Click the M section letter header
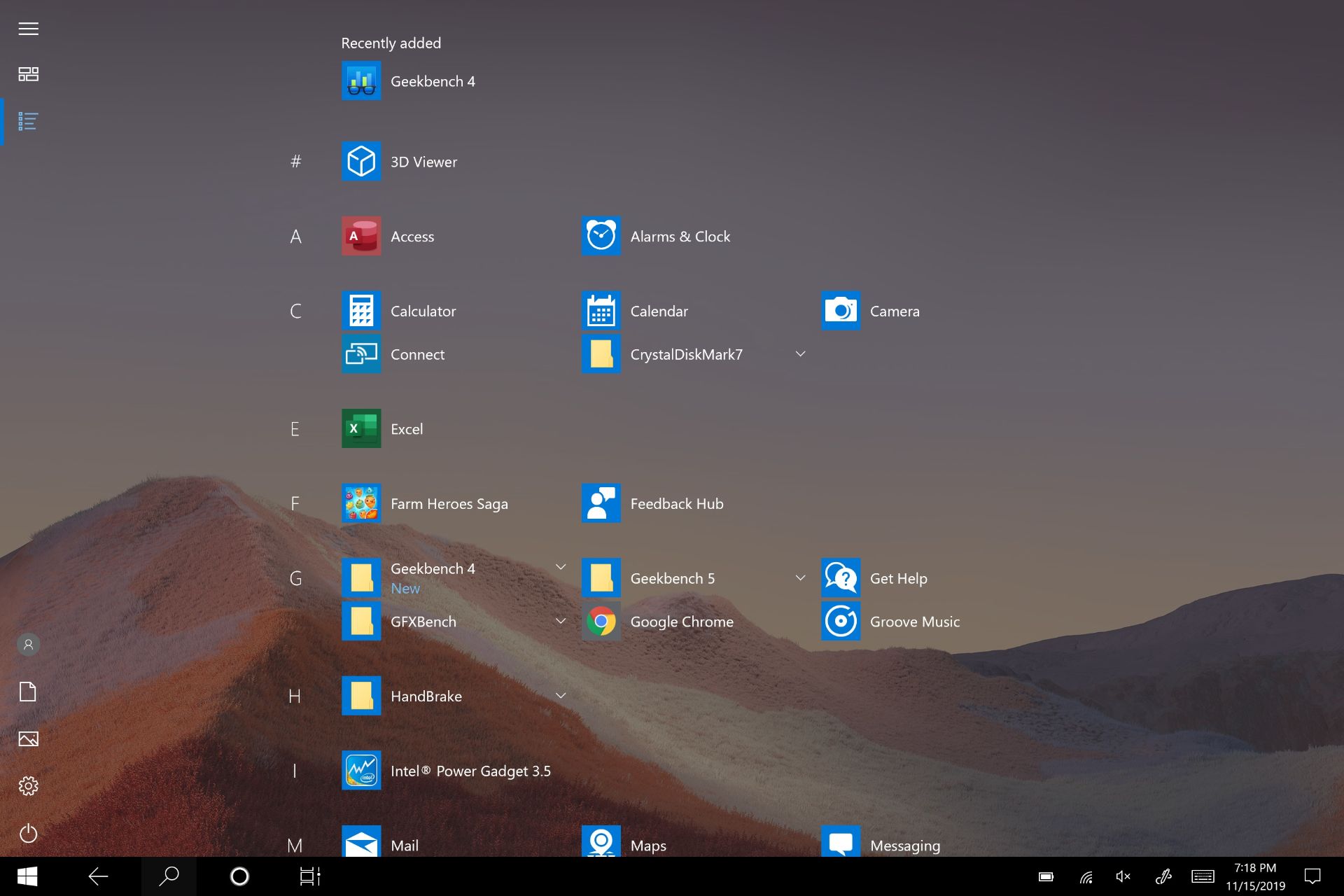1344x896 pixels. tap(295, 844)
